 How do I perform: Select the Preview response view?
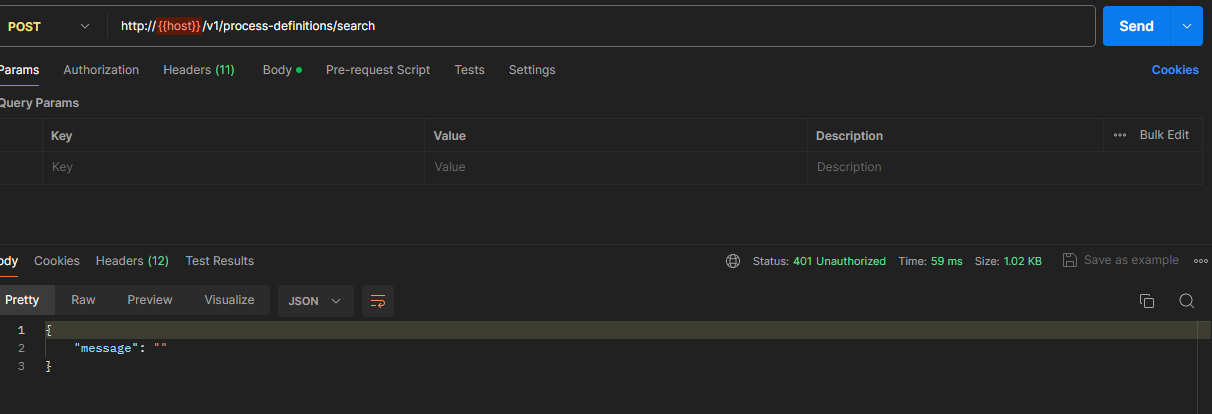click(150, 300)
